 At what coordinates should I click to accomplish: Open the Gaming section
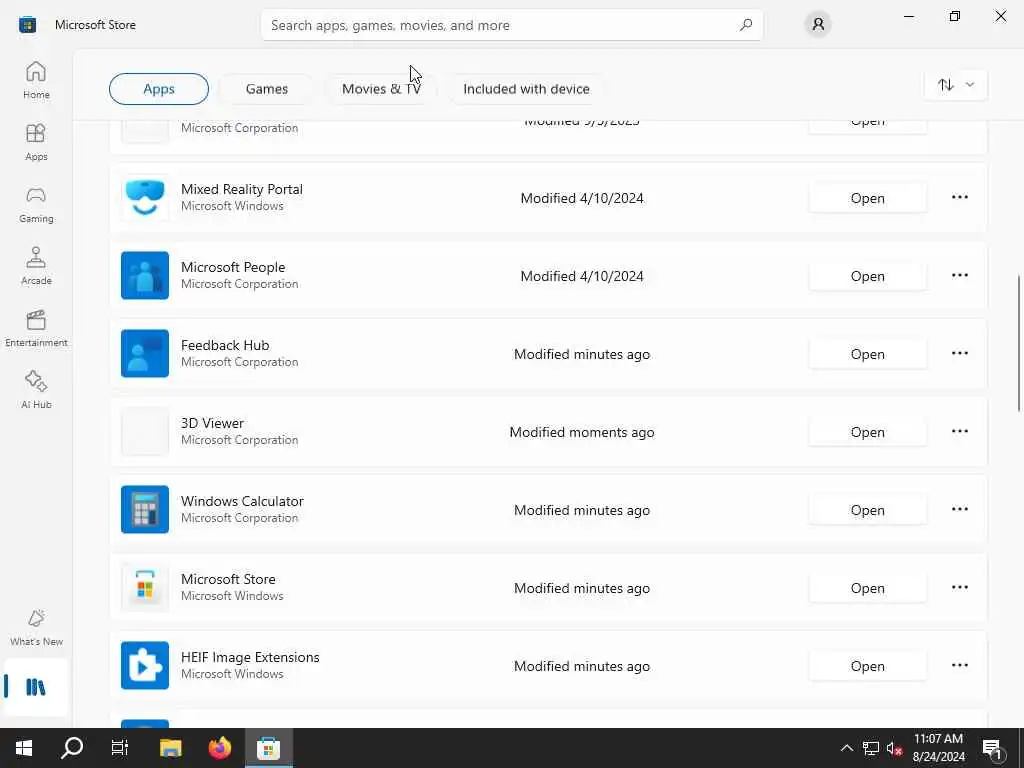pyautogui.click(x=36, y=204)
